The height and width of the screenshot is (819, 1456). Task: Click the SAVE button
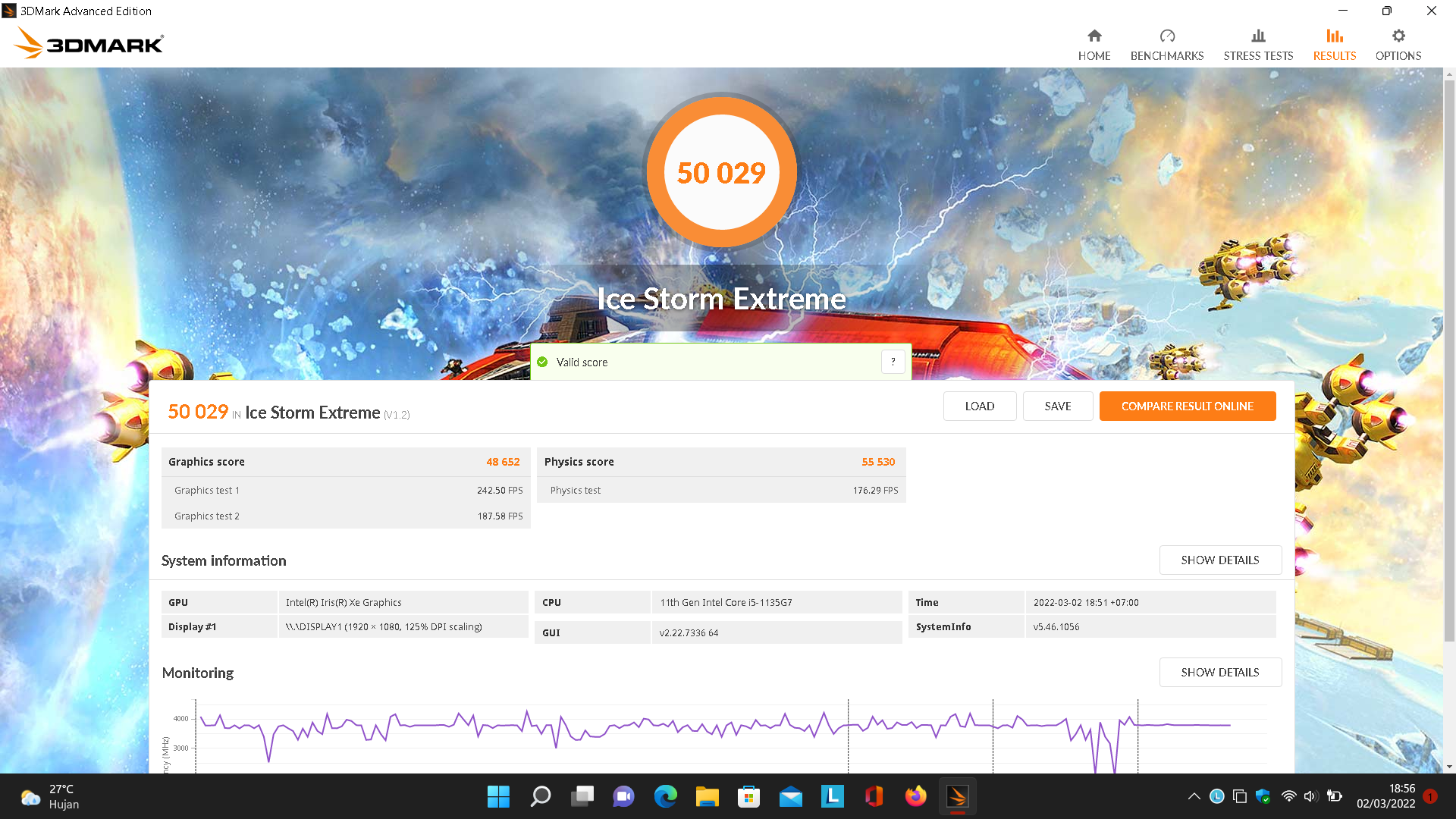click(1058, 406)
